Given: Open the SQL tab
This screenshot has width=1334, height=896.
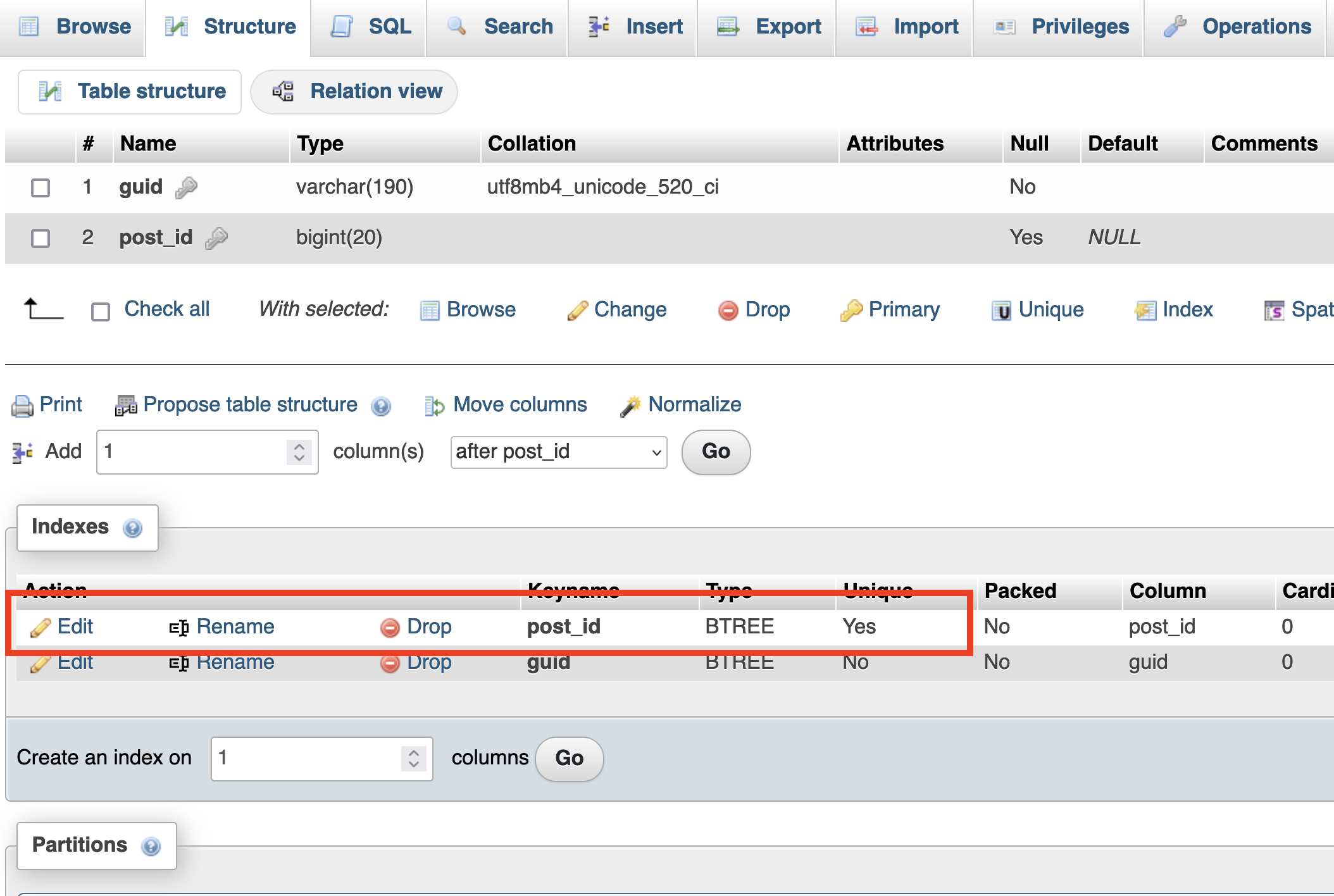Looking at the screenshot, I should (x=370, y=27).
